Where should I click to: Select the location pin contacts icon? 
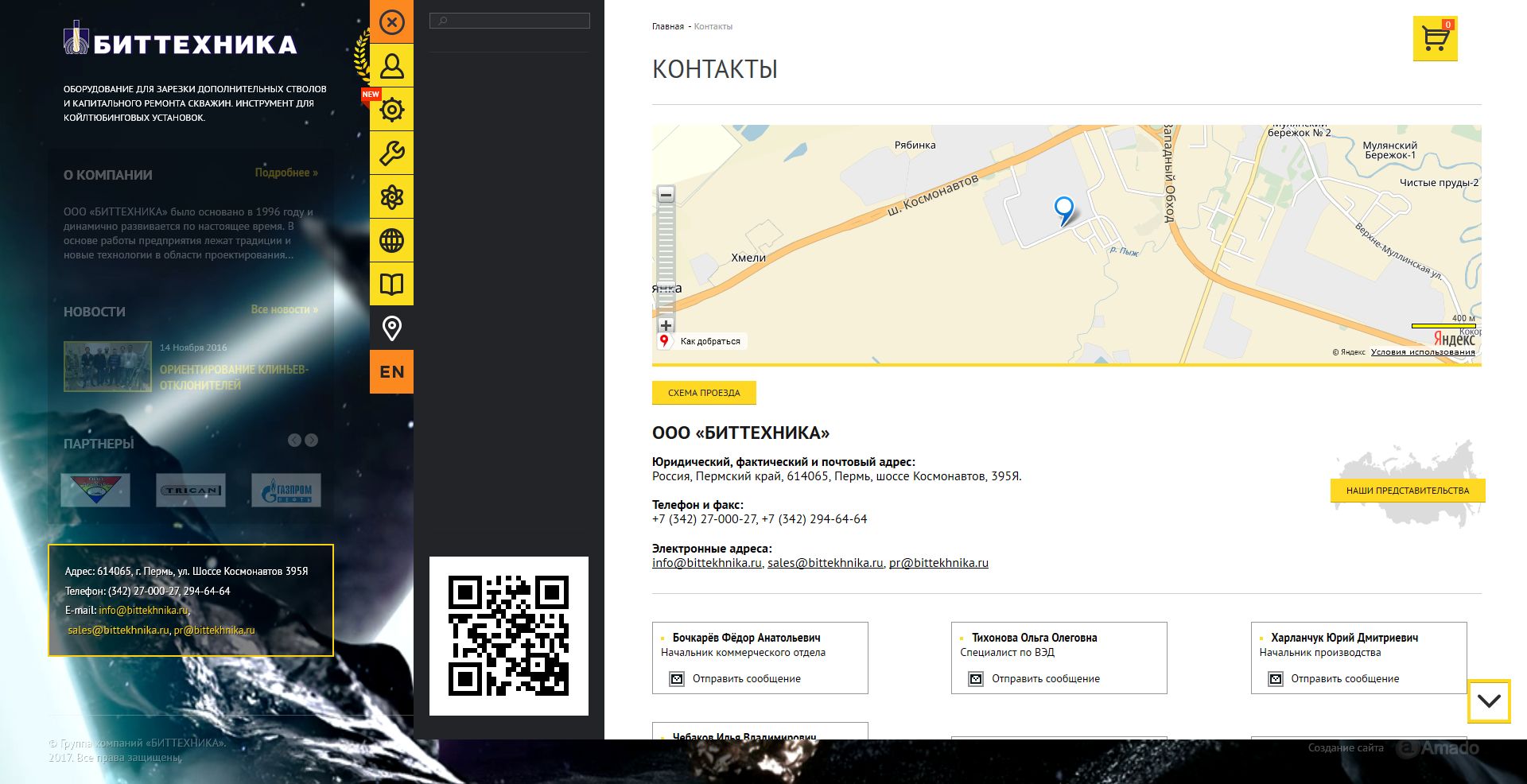tap(391, 328)
